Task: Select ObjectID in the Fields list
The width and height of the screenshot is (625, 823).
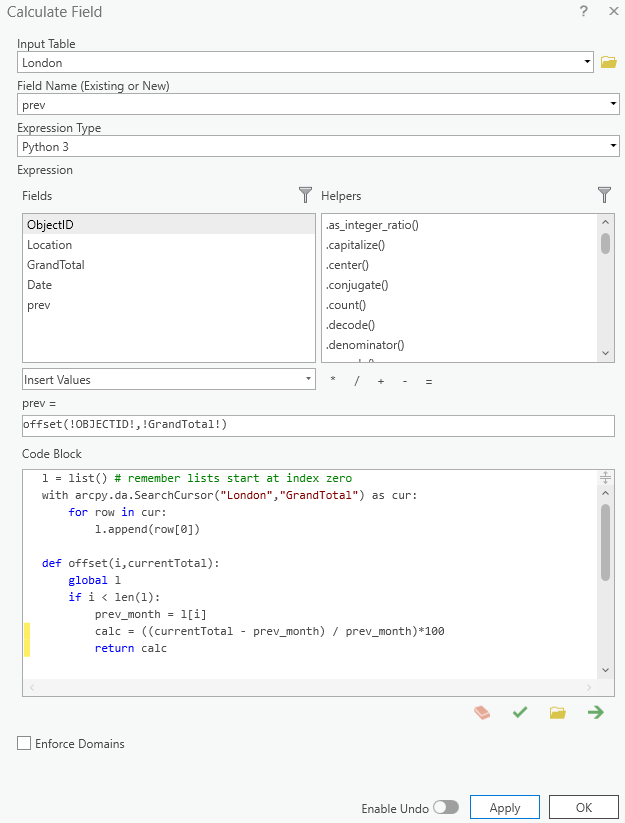Action: pyautogui.click(x=168, y=225)
